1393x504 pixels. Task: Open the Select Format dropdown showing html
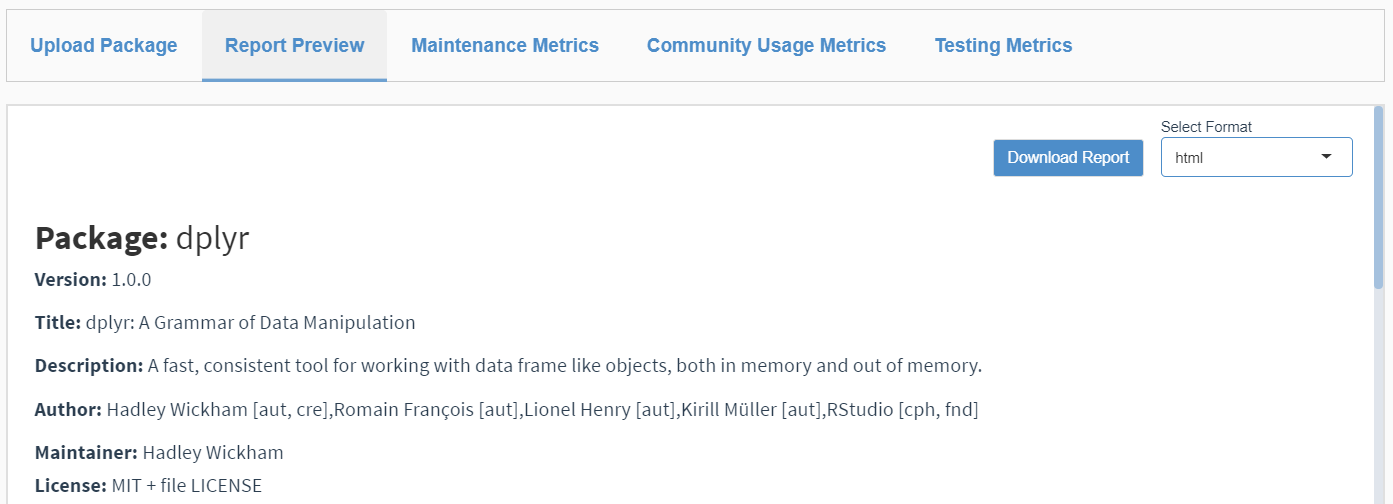(x=1256, y=157)
